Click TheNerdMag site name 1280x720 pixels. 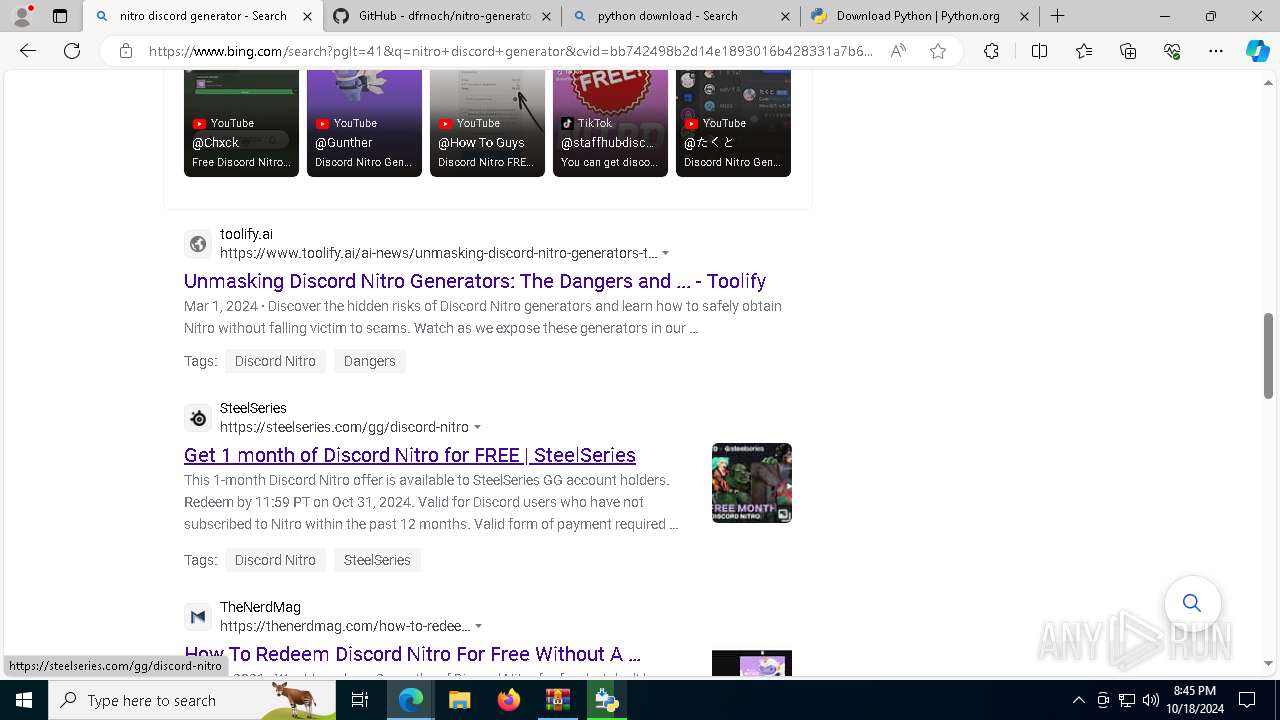pyautogui.click(x=260, y=607)
